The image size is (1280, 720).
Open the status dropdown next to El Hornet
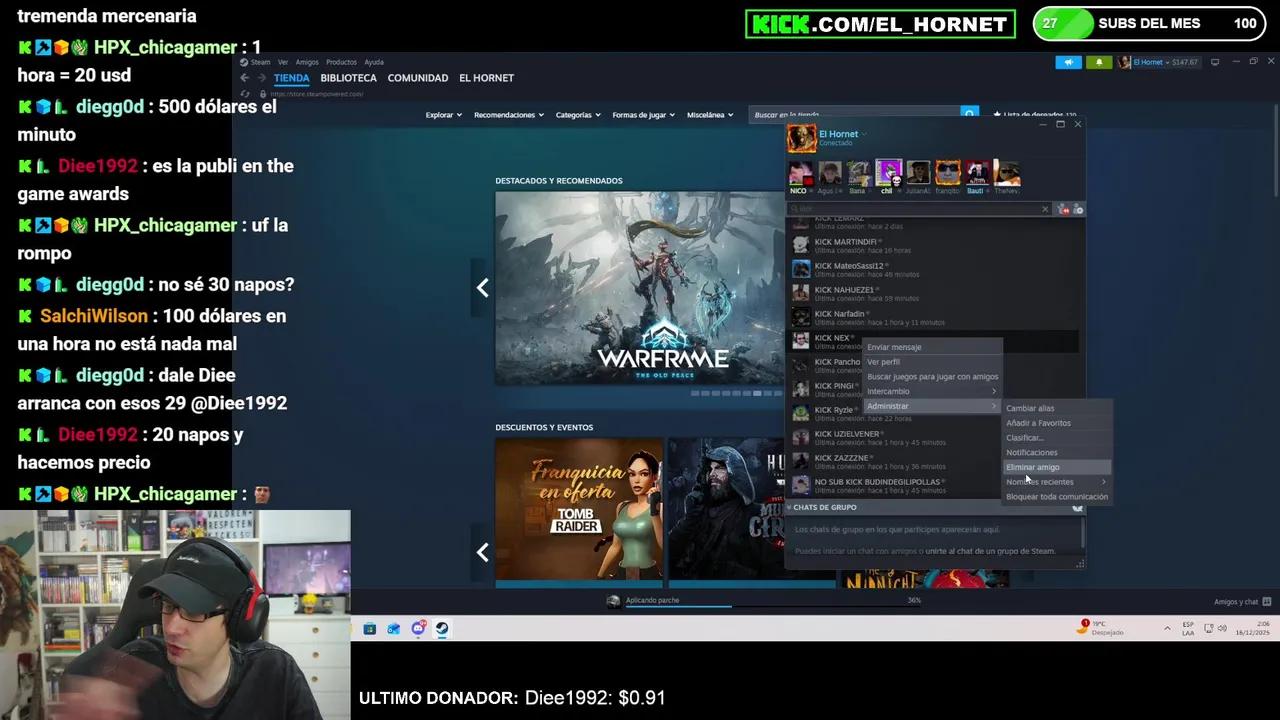[x=864, y=134]
